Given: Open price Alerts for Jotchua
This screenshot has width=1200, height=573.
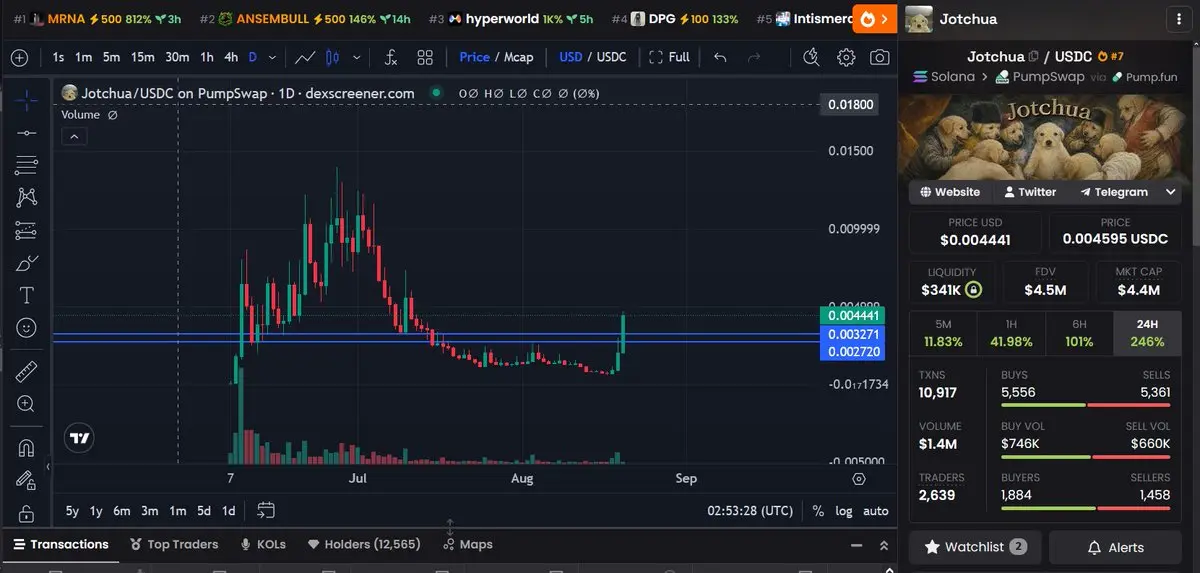Looking at the screenshot, I should pyautogui.click(x=1116, y=547).
